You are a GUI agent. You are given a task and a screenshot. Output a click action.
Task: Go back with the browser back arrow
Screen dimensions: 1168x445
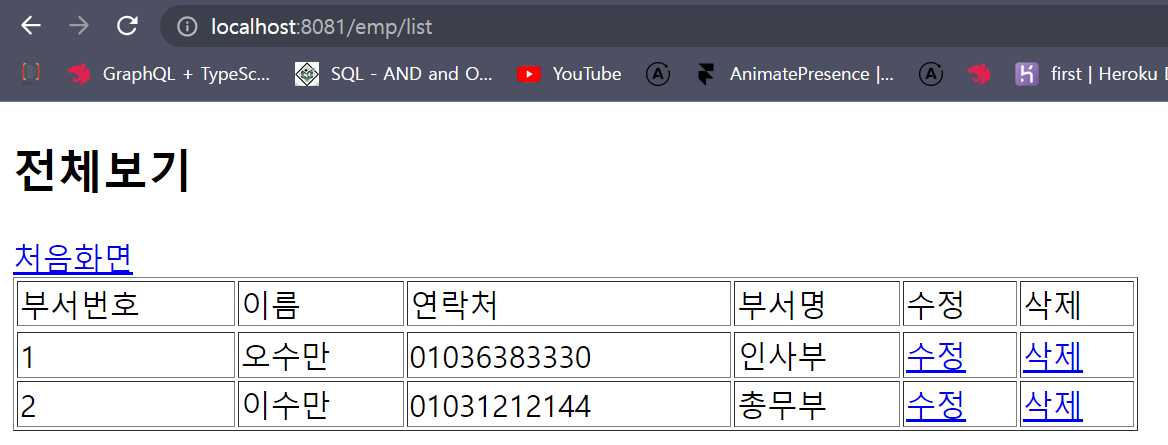click(x=31, y=26)
